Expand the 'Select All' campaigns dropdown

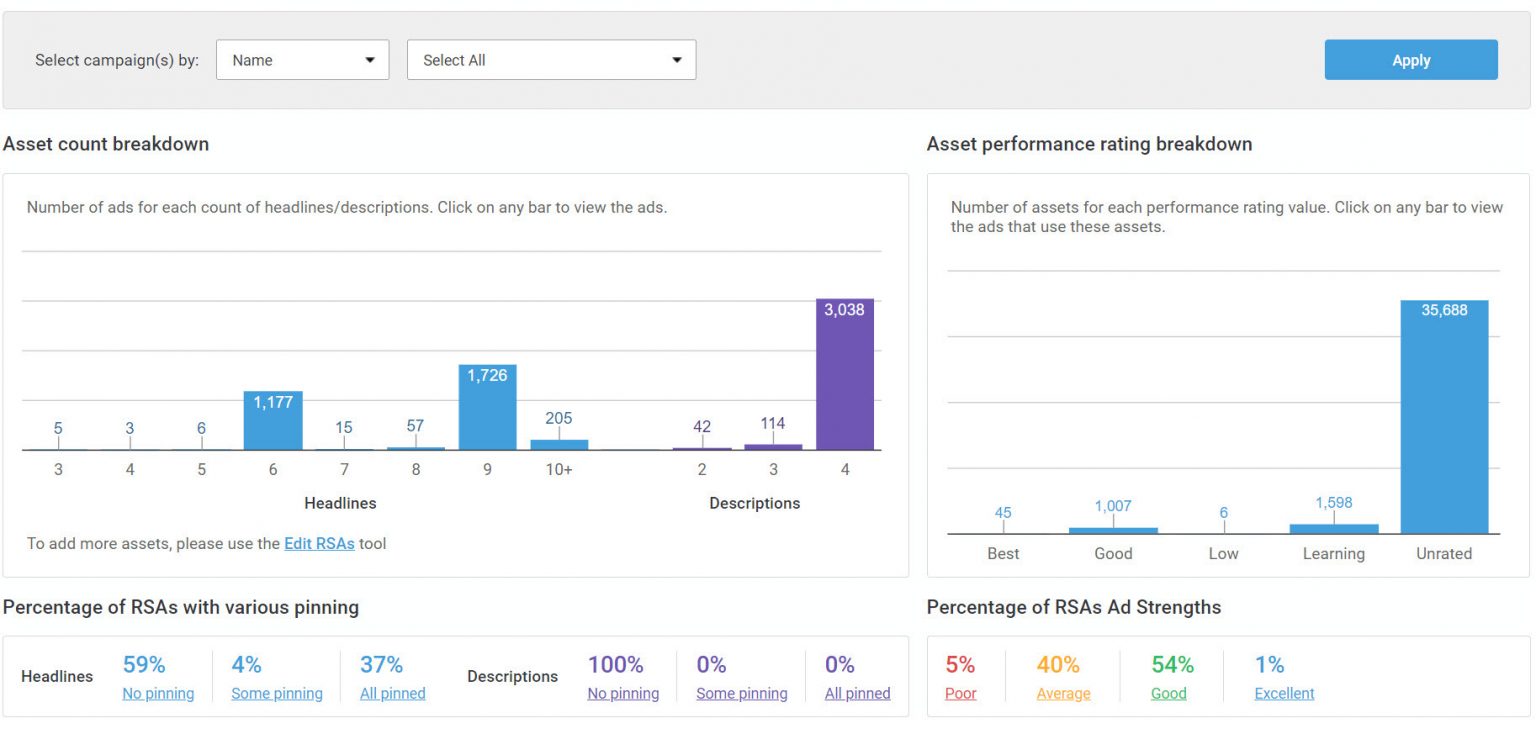pyautogui.click(x=550, y=59)
